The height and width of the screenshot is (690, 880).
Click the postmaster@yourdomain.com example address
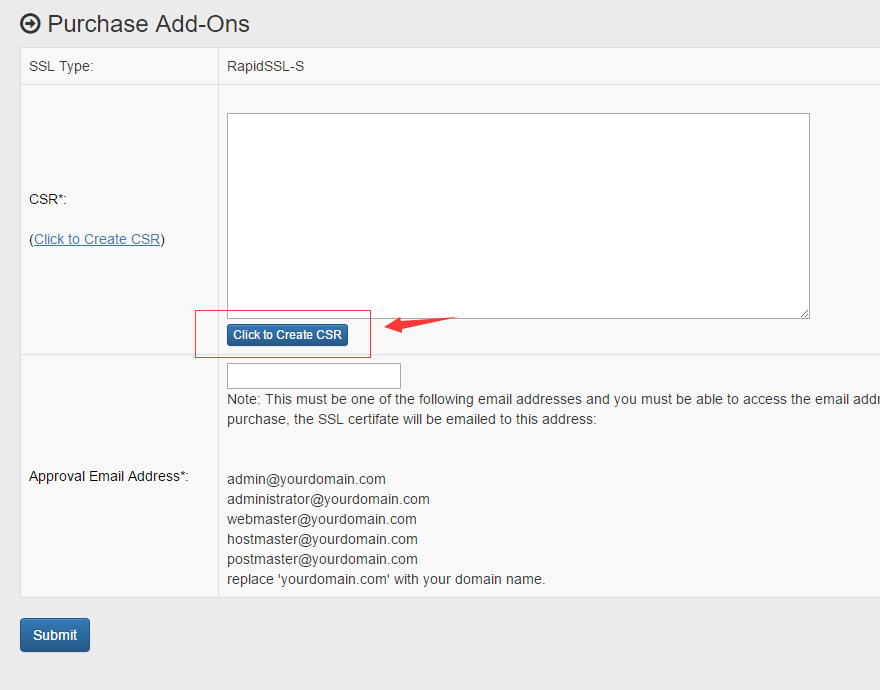tap(322, 559)
